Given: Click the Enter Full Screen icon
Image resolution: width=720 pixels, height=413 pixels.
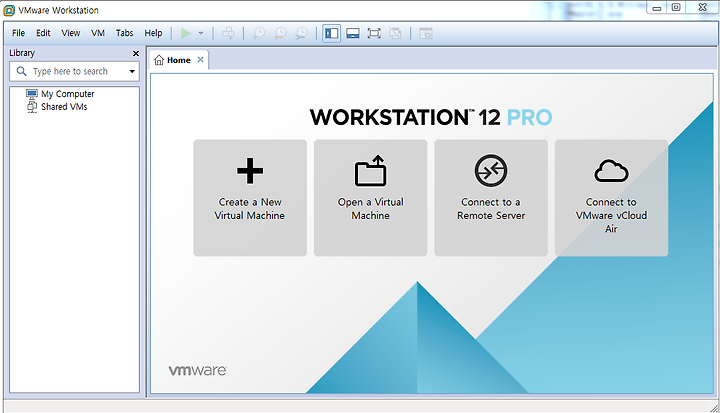Looking at the screenshot, I should pos(374,34).
